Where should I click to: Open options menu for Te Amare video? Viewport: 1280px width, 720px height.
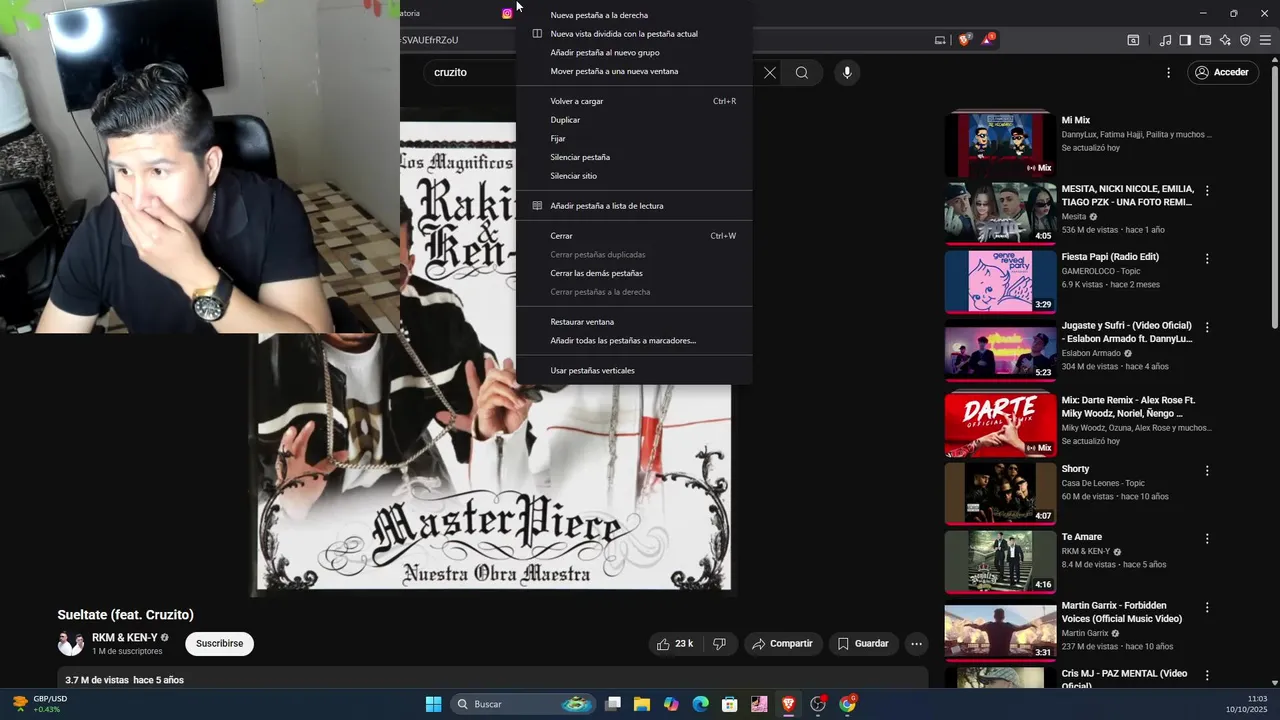click(1207, 538)
